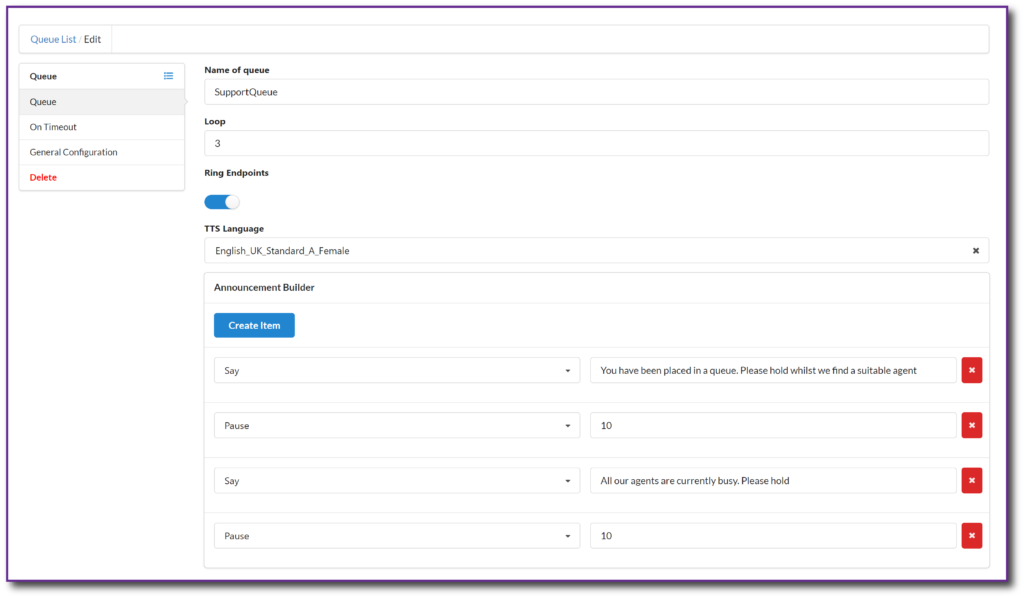Remove the first Pause item with red x
Image resolution: width=1024 pixels, height=598 pixels.
972,426
